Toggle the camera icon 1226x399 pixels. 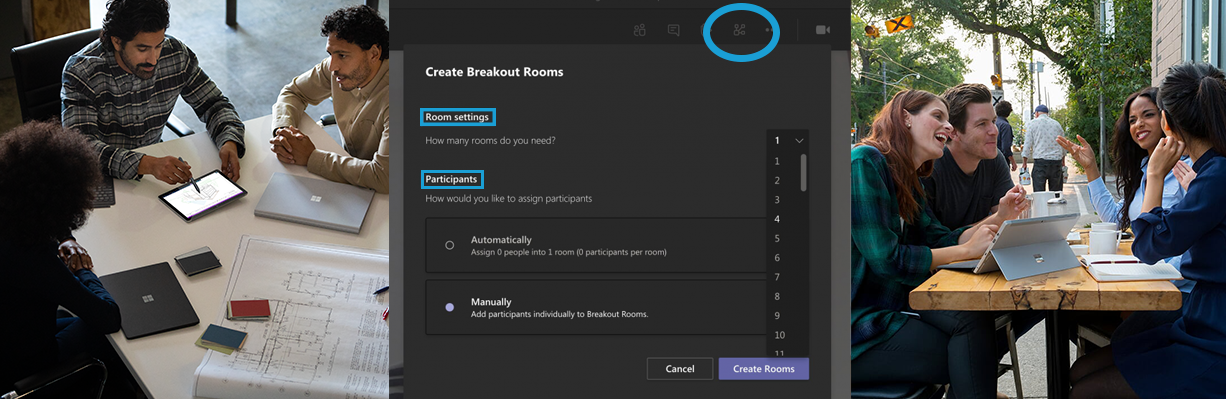pyautogui.click(x=823, y=30)
